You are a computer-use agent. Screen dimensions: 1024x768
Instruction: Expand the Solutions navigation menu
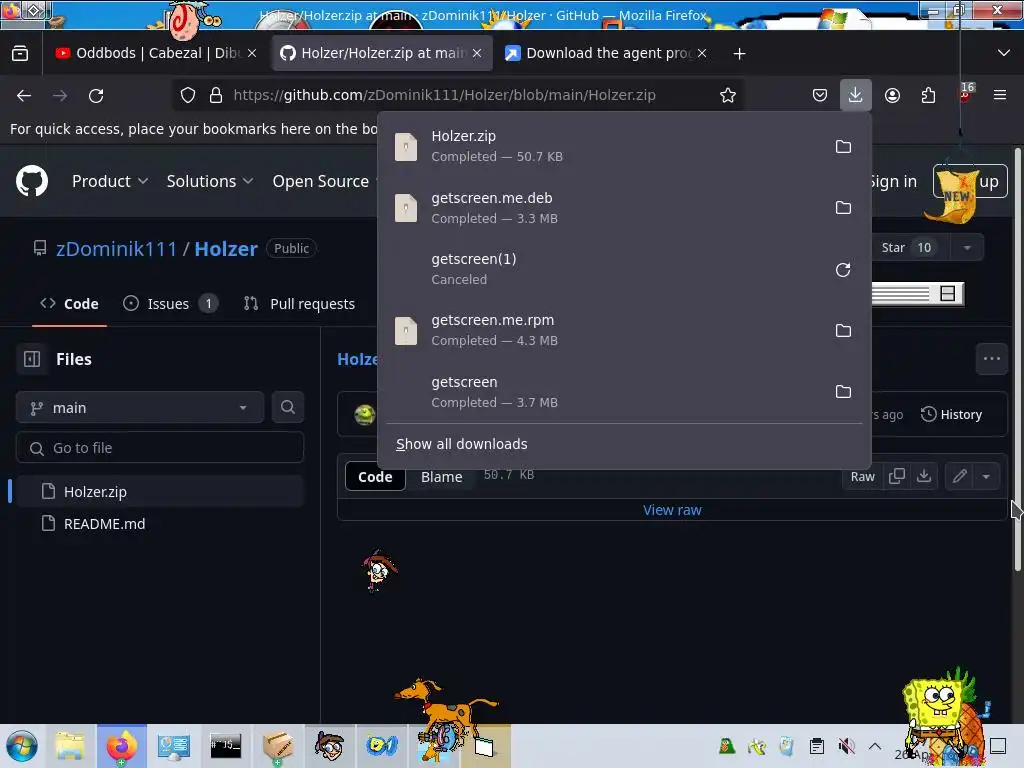[x=210, y=181]
